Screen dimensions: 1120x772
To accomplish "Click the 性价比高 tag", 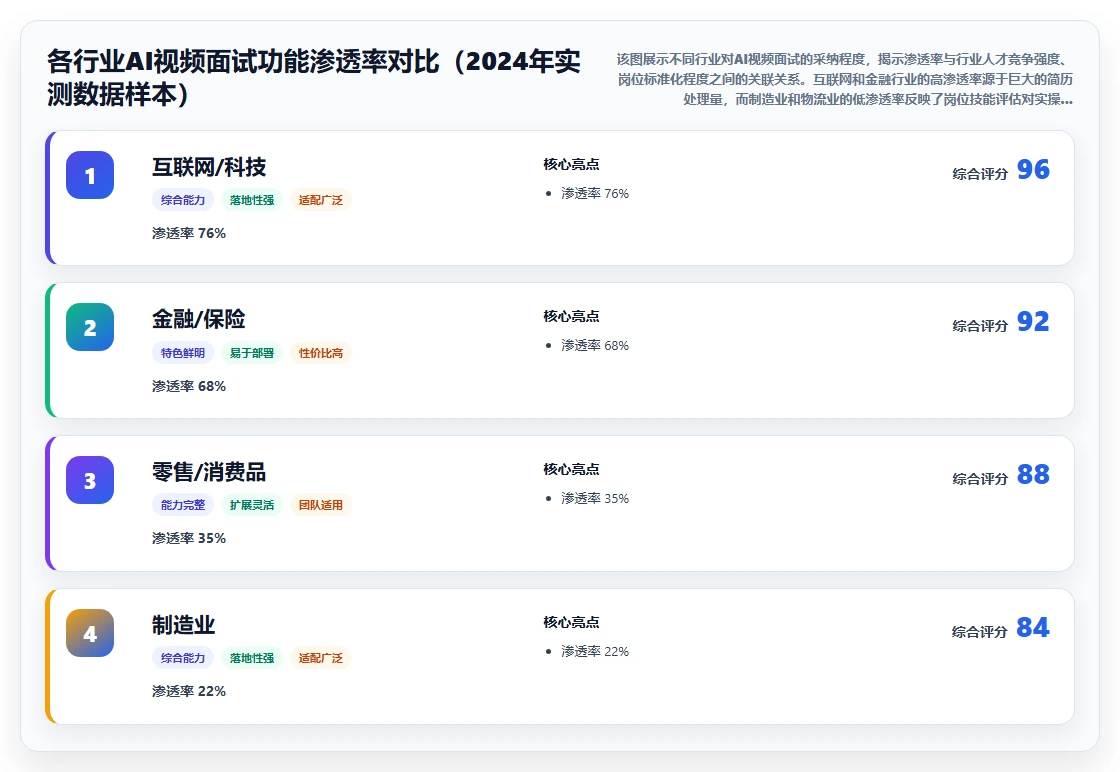I will point(321,353).
